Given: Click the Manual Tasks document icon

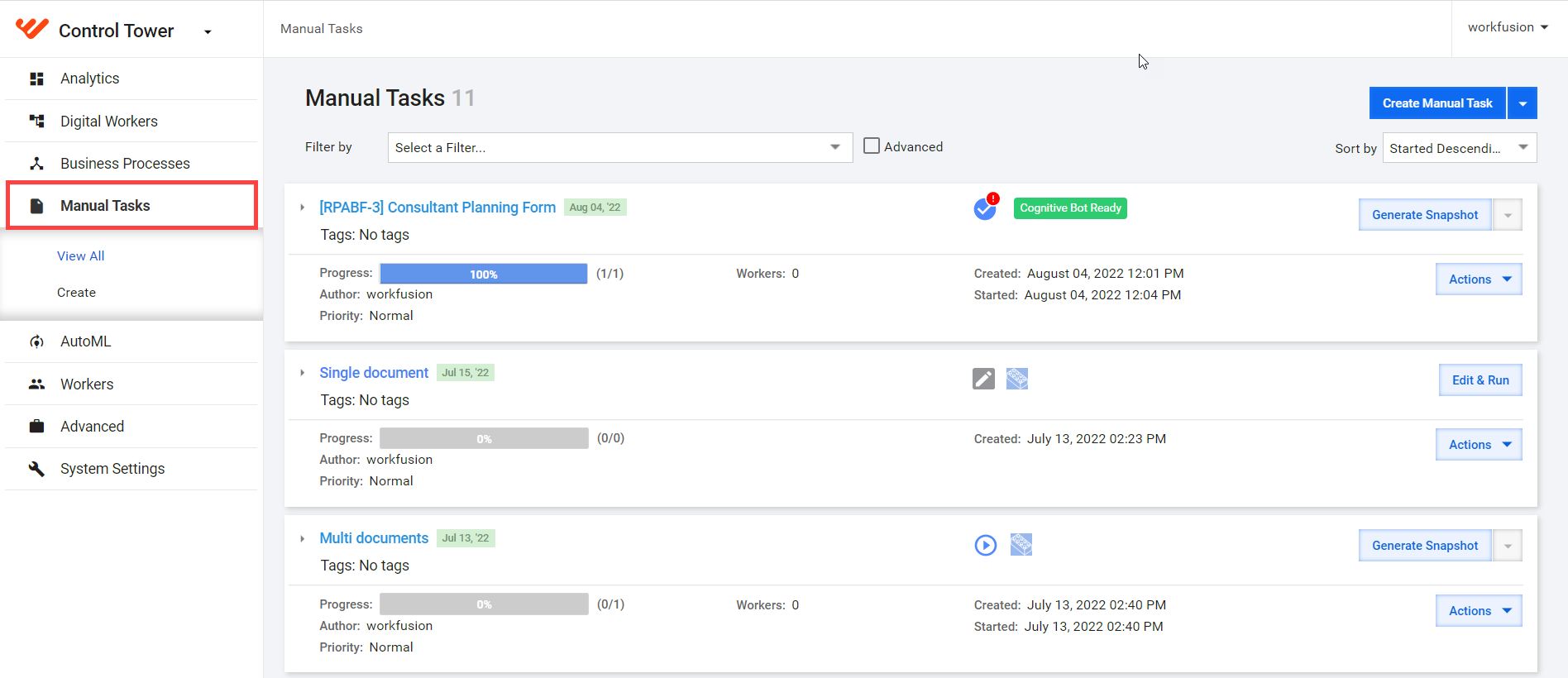Looking at the screenshot, I should (36, 206).
